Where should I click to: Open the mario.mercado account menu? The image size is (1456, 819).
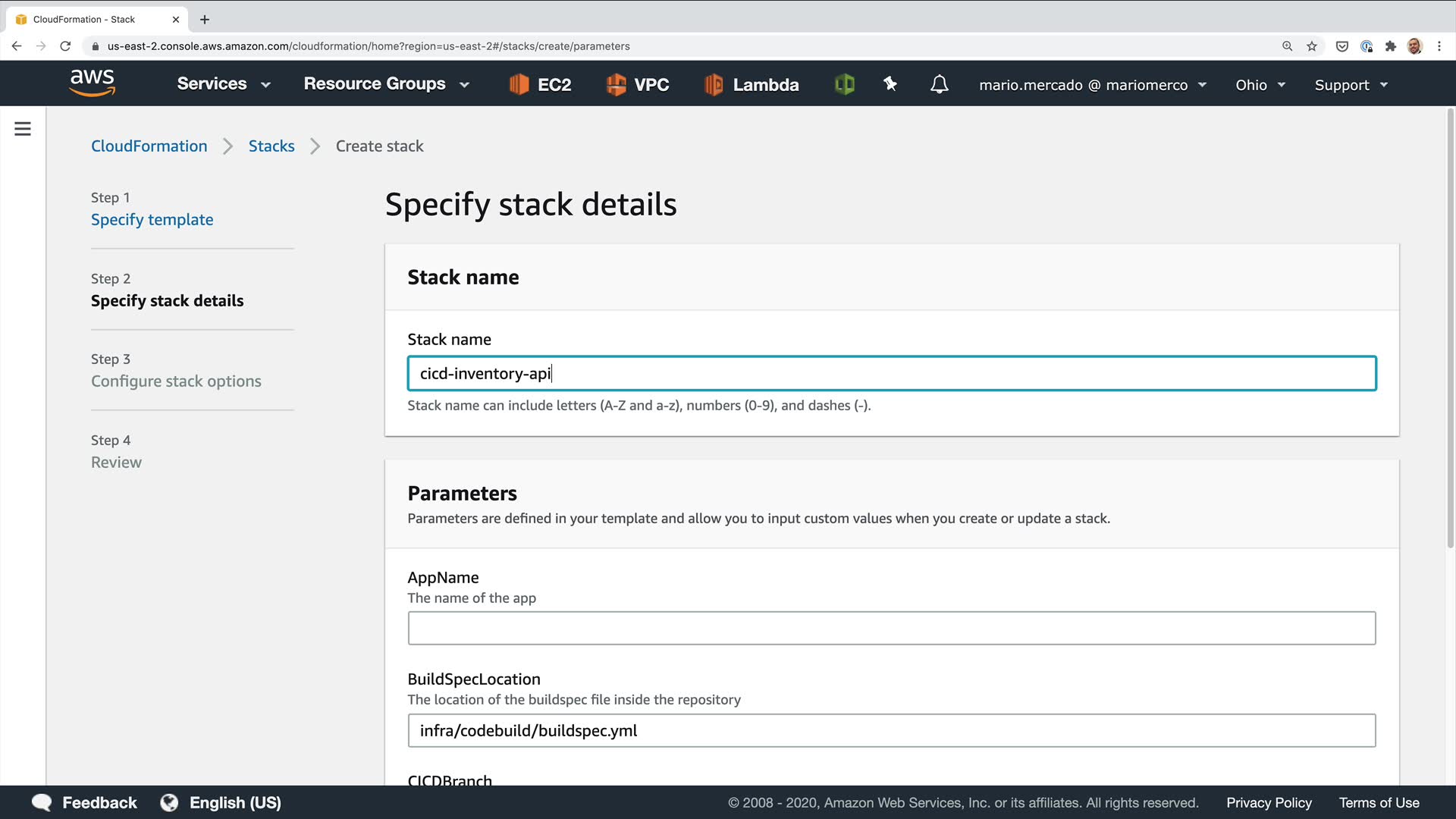1092,85
